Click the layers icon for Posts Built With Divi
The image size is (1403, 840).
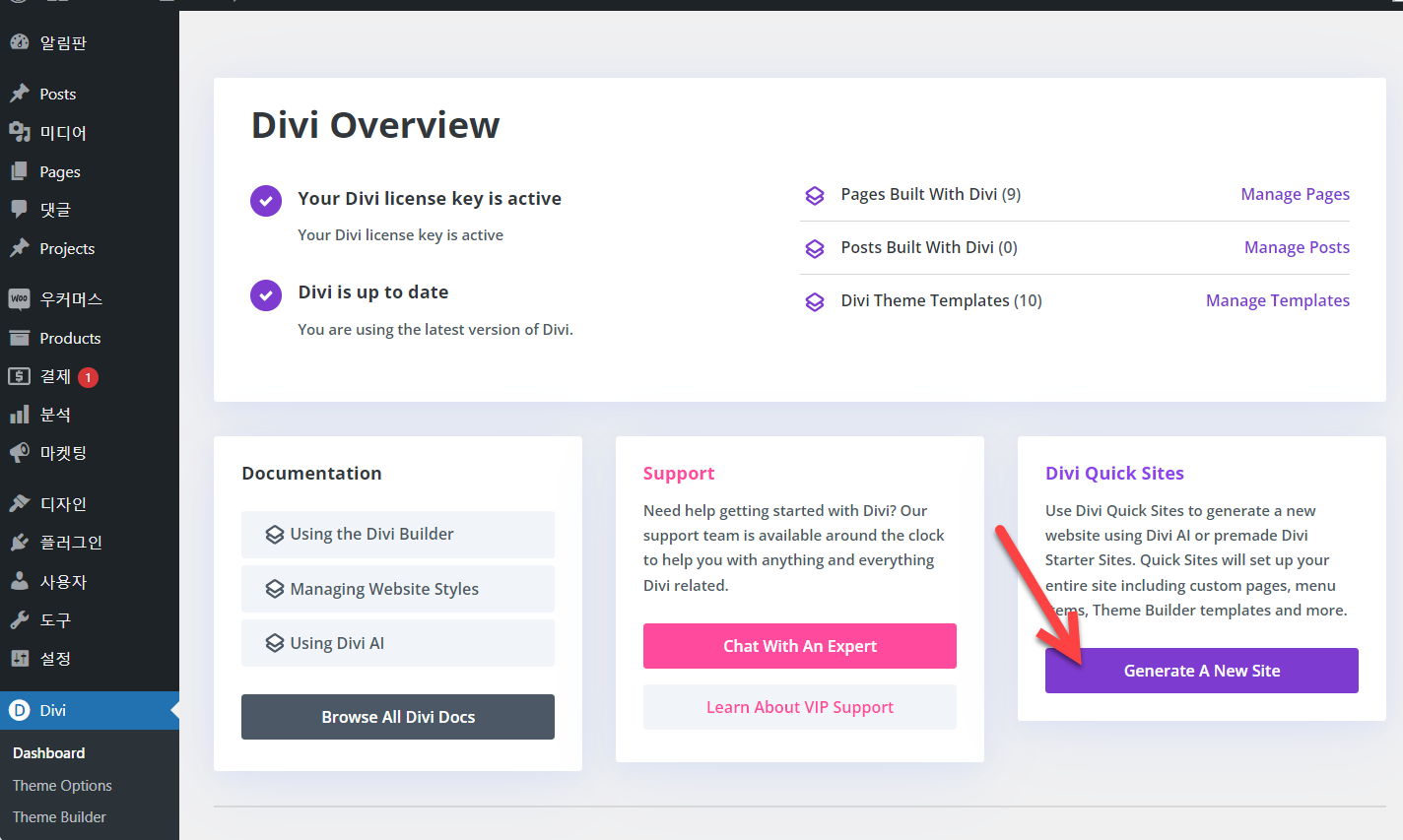tap(815, 248)
